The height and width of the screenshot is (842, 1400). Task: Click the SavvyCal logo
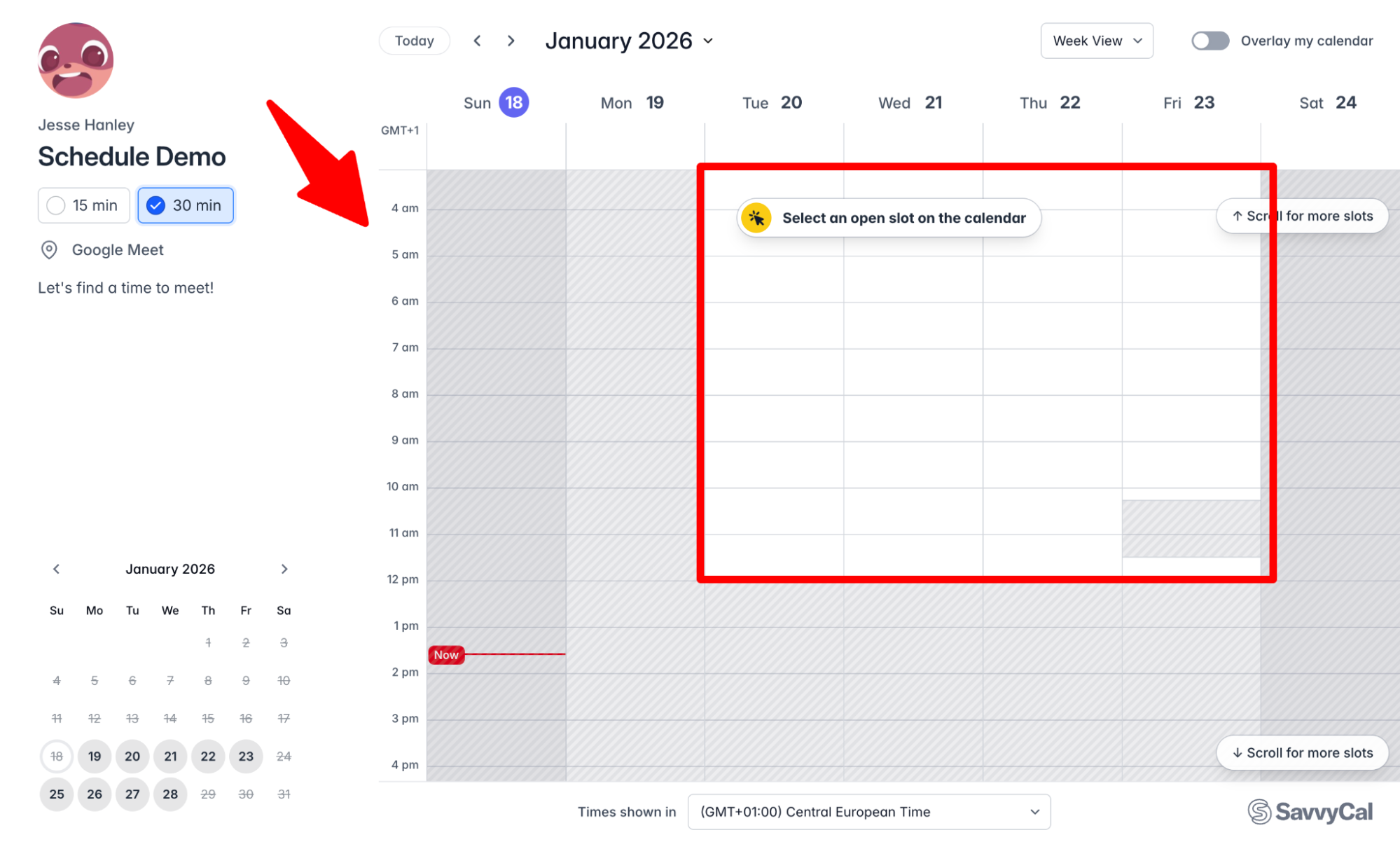pos(1310,811)
